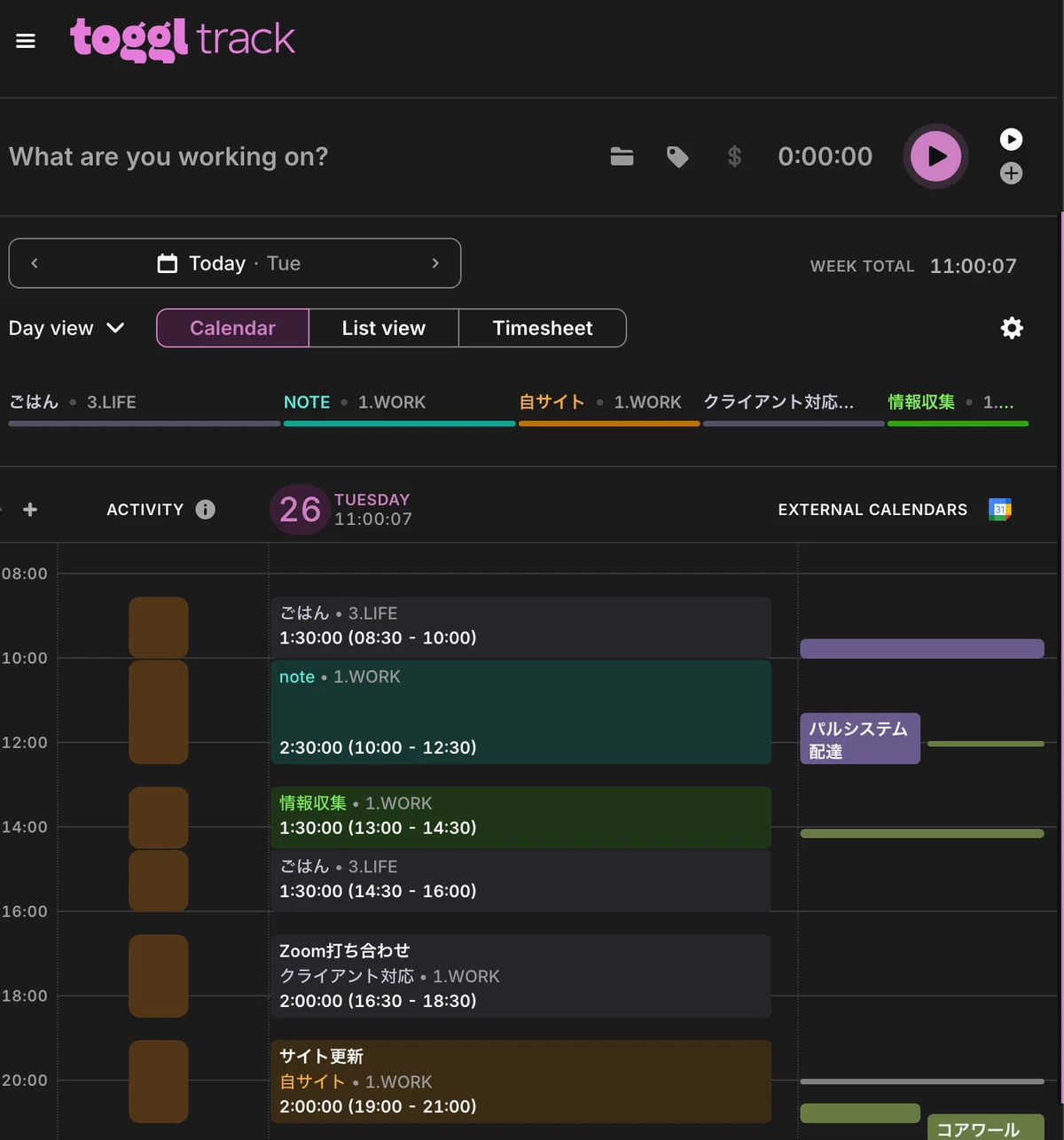The height and width of the screenshot is (1140, 1064).
Task: Click NOTE 1.WORK summary bar
Action: pos(399,410)
